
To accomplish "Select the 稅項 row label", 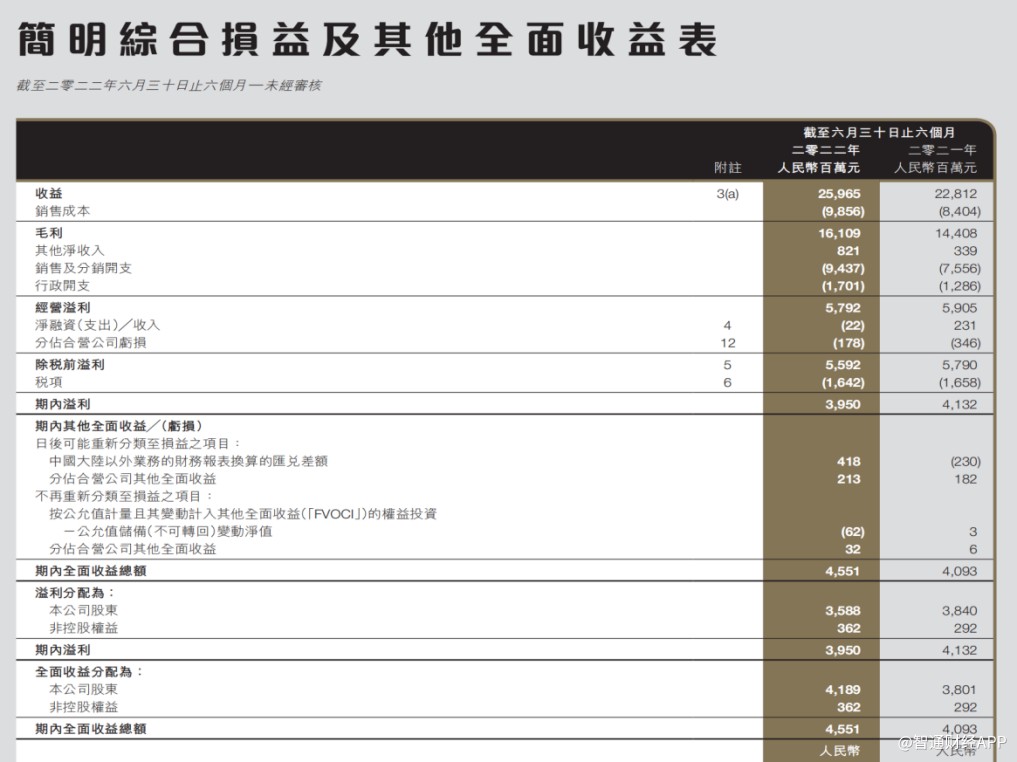I will tap(49, 382).
